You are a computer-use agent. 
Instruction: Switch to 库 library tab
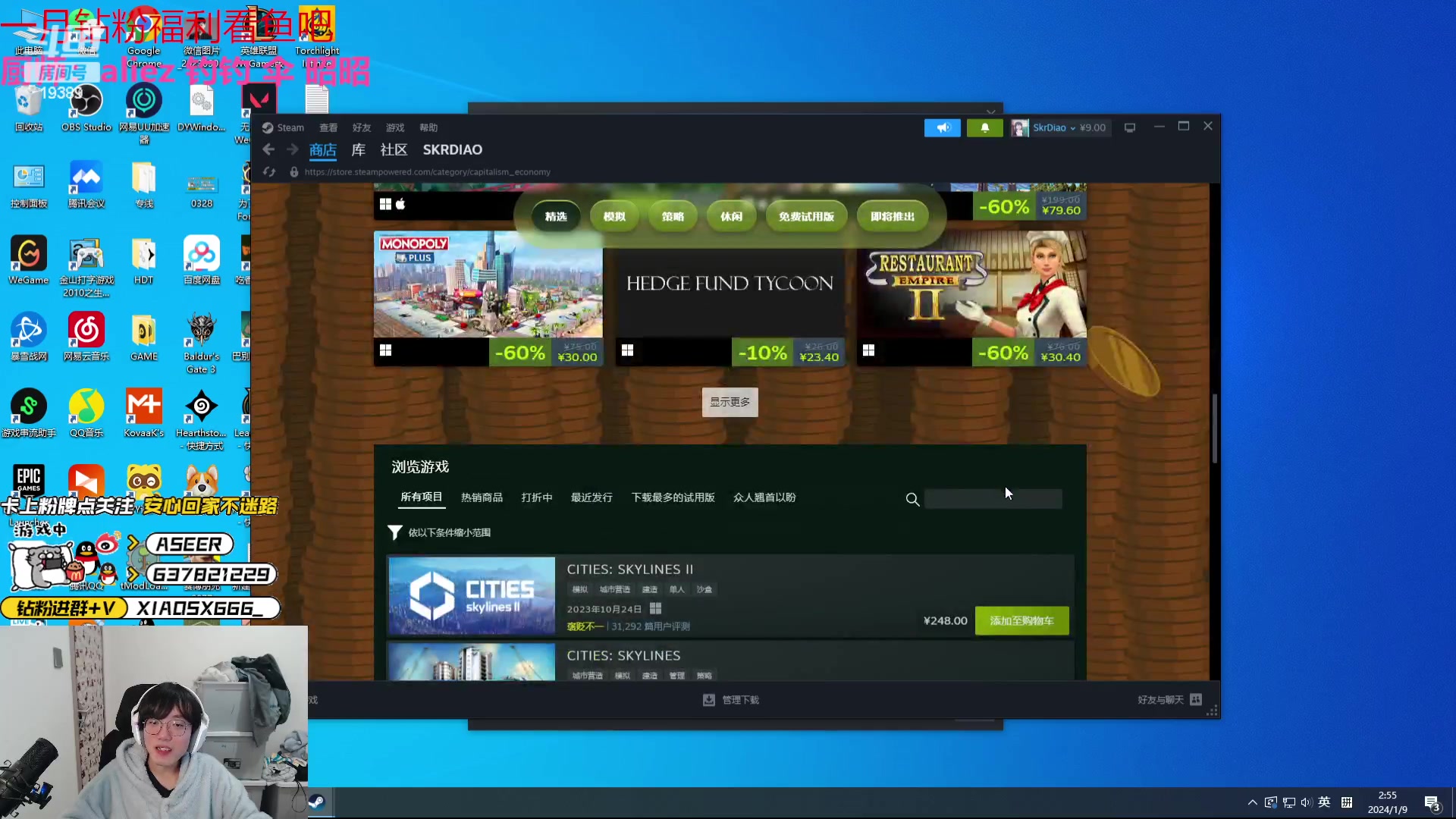(358, 149)
